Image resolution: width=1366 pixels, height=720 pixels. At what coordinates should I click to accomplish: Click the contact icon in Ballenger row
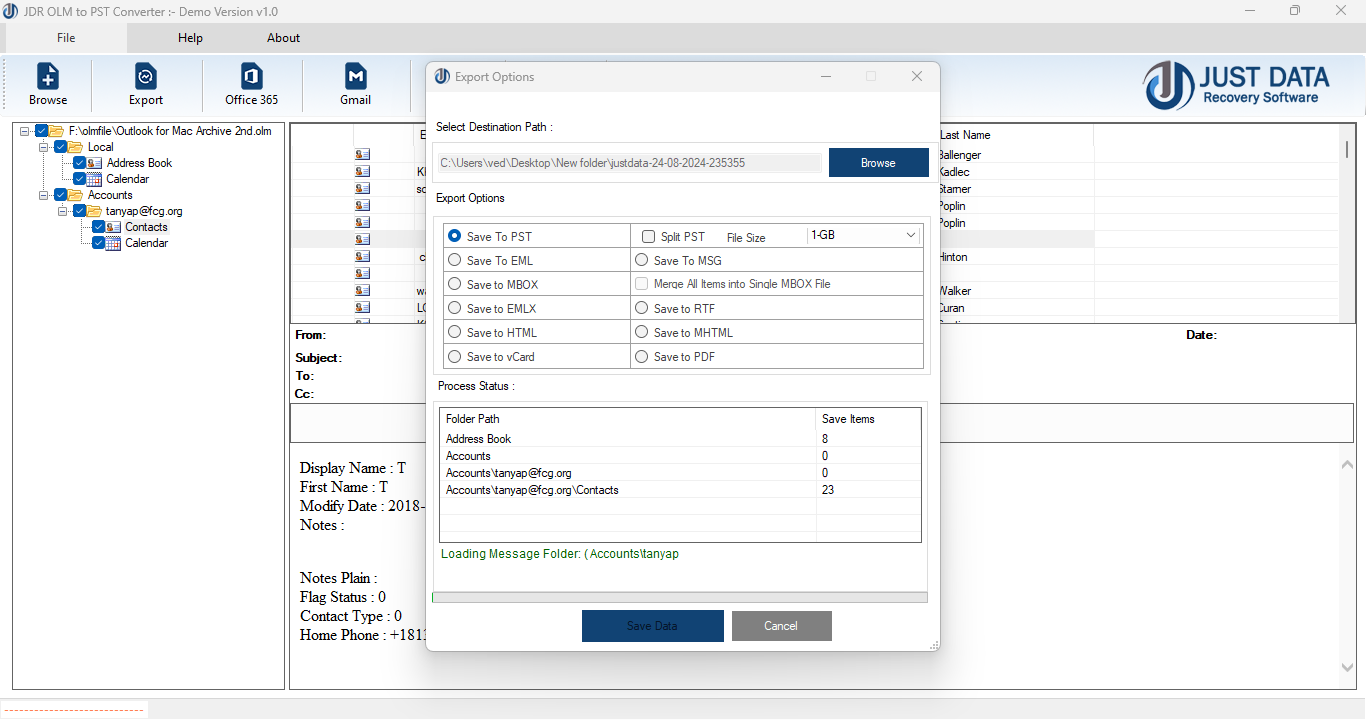point(362,155)
